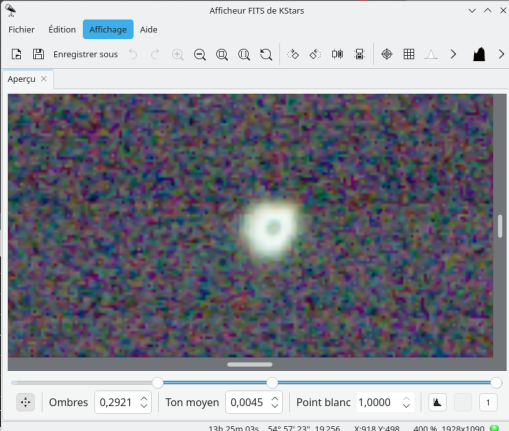
Task: Open the Affichage menu
Action: 108,29
